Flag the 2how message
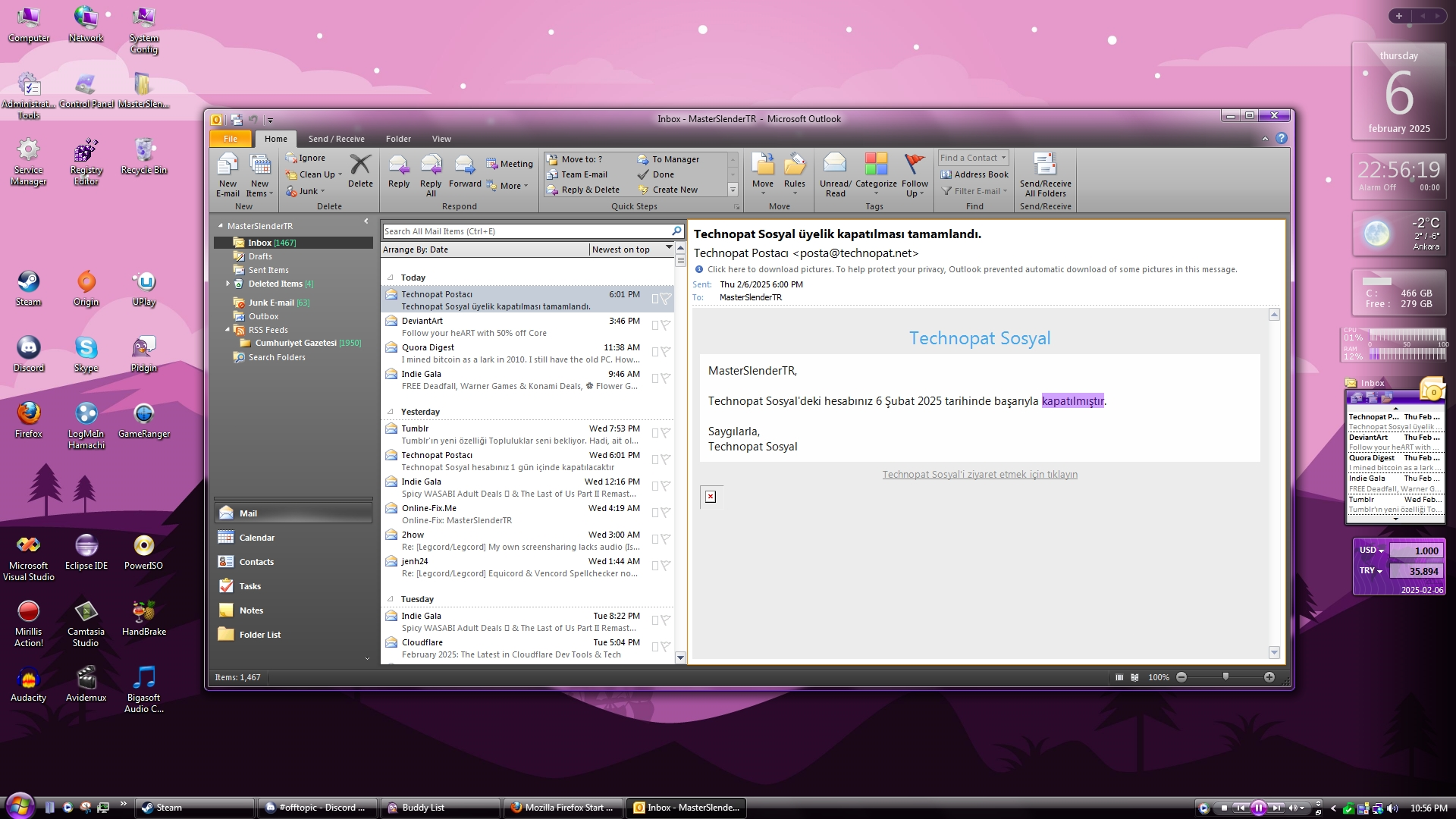The height and width of the screenshot is (819, 1456). pos(665,539)
